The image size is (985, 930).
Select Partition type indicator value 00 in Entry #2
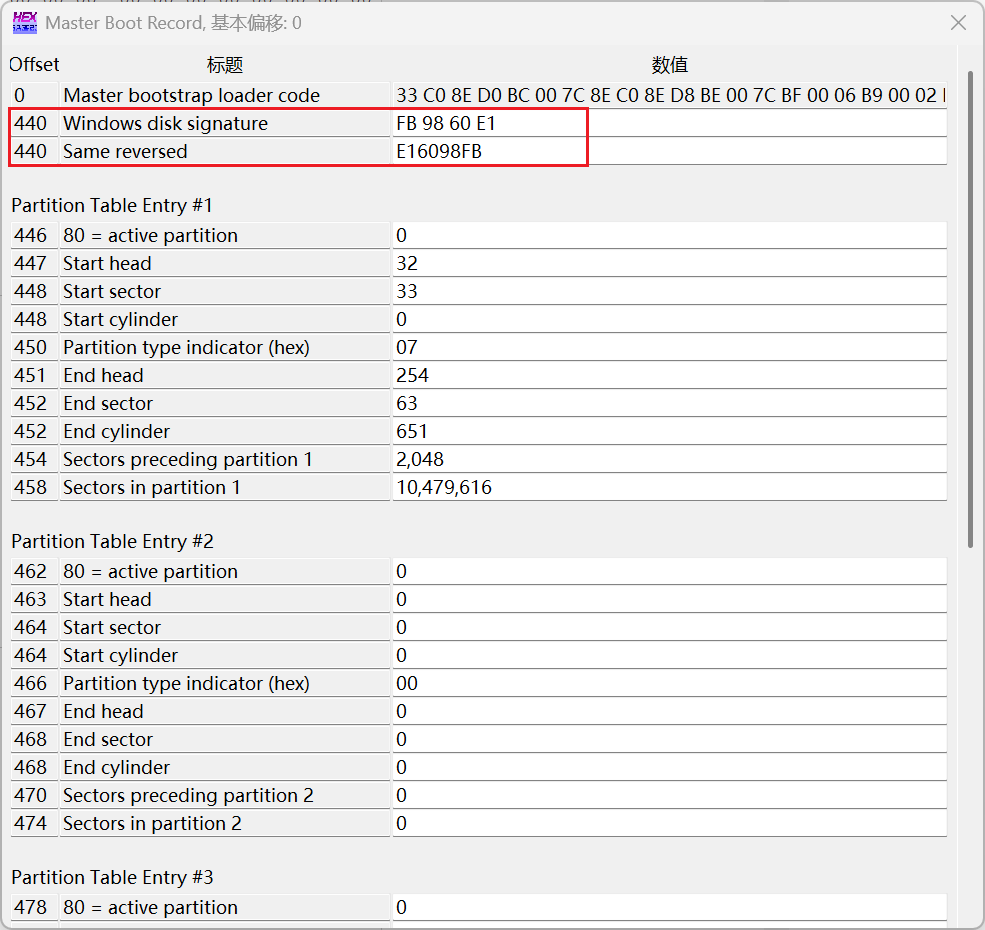click(x=668, y=684)
